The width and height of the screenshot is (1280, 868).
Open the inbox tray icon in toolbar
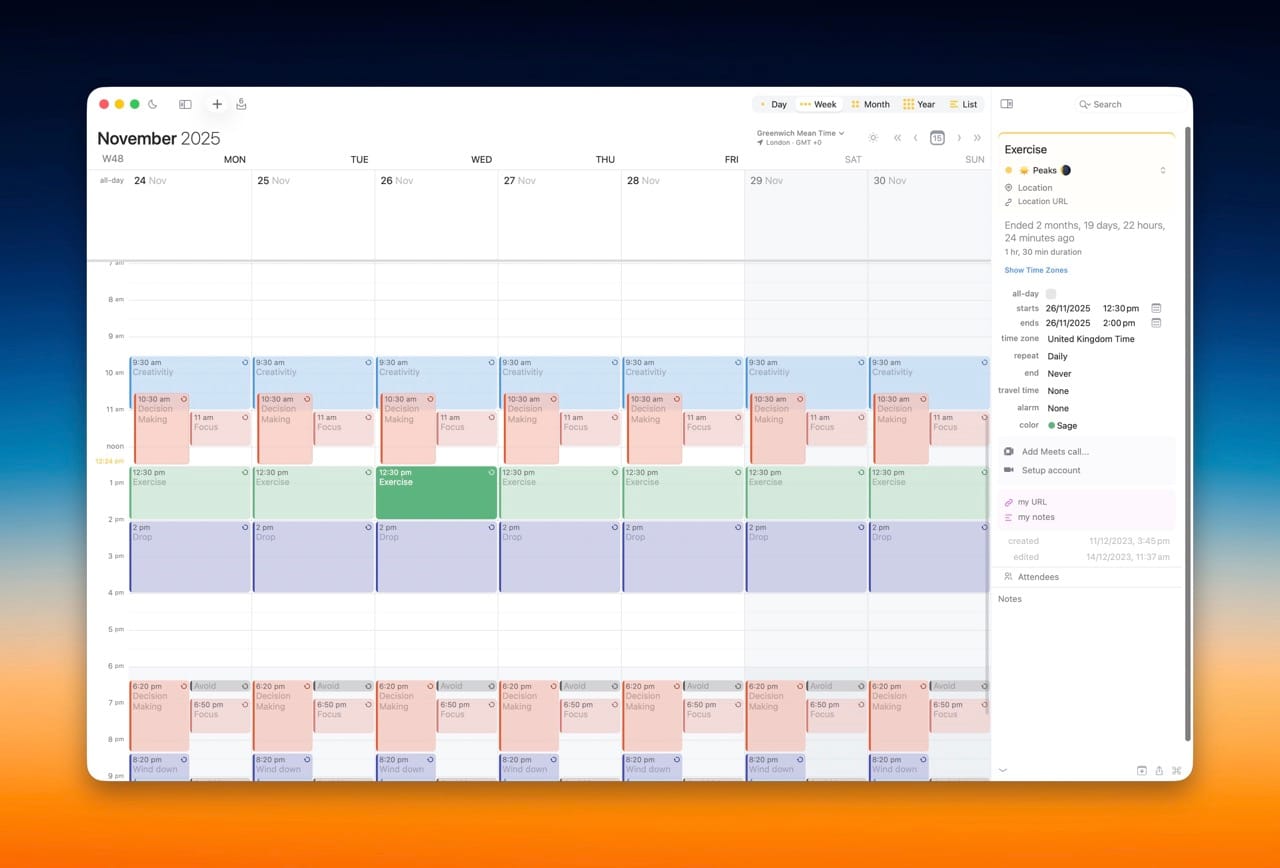tap(241, 104)
